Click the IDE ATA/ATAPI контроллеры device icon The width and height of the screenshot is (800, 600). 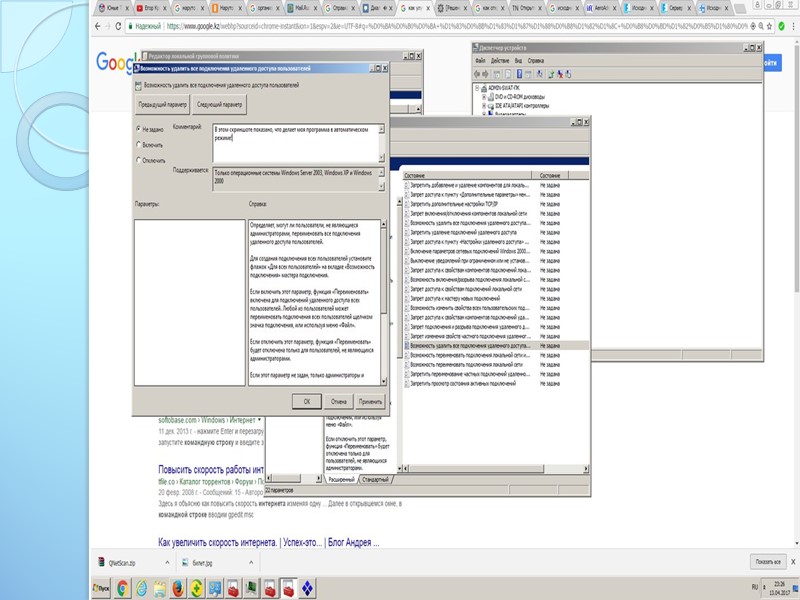click(491, 106)
